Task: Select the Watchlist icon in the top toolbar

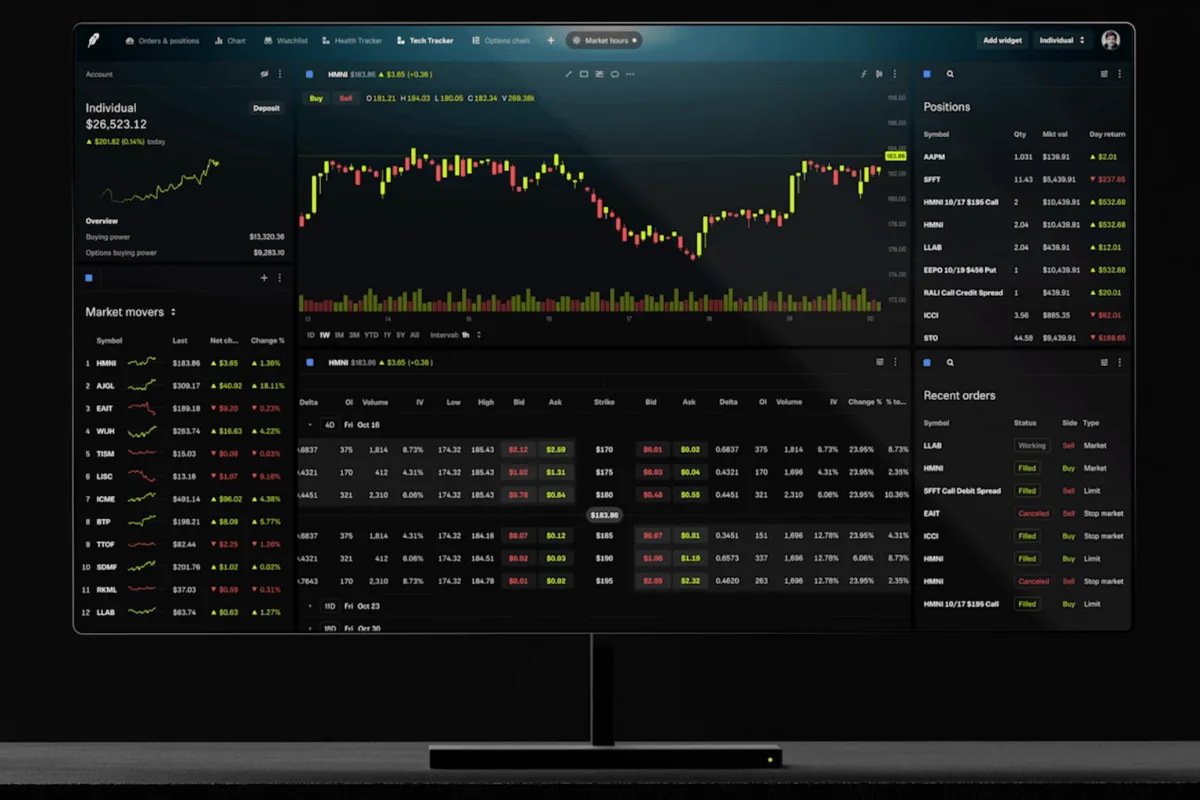Action: (x=268, y=40)
